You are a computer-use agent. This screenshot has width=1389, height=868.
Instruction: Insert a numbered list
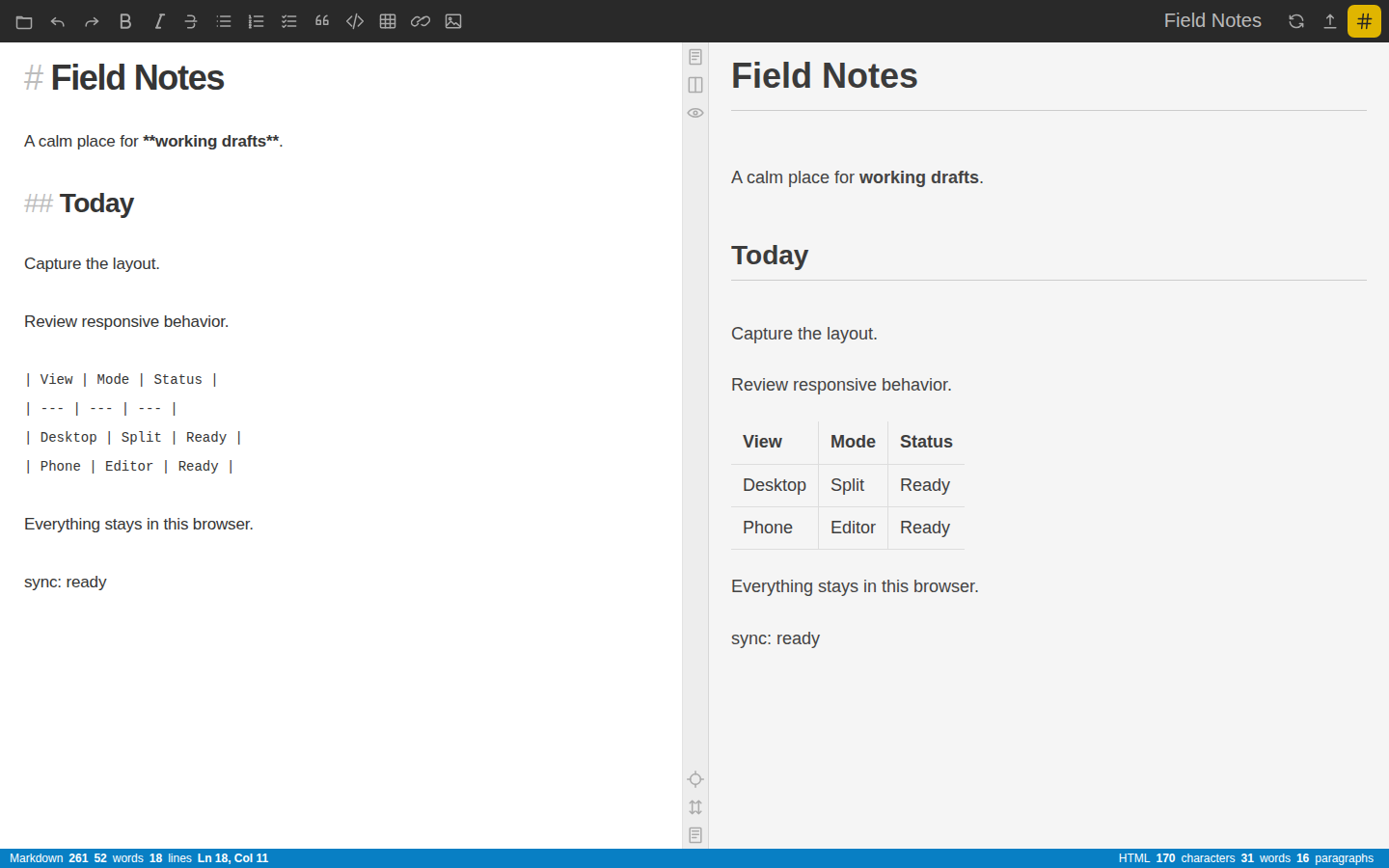click(x=257, y=21)
